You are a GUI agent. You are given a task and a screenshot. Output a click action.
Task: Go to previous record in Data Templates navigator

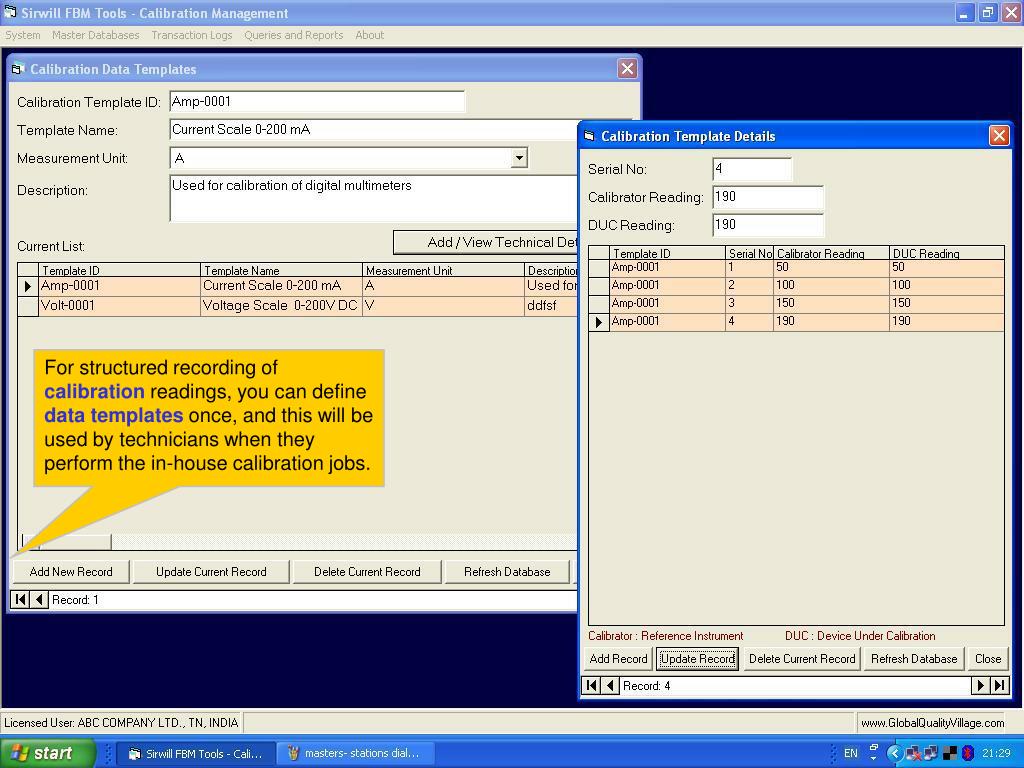pos(39,600)
